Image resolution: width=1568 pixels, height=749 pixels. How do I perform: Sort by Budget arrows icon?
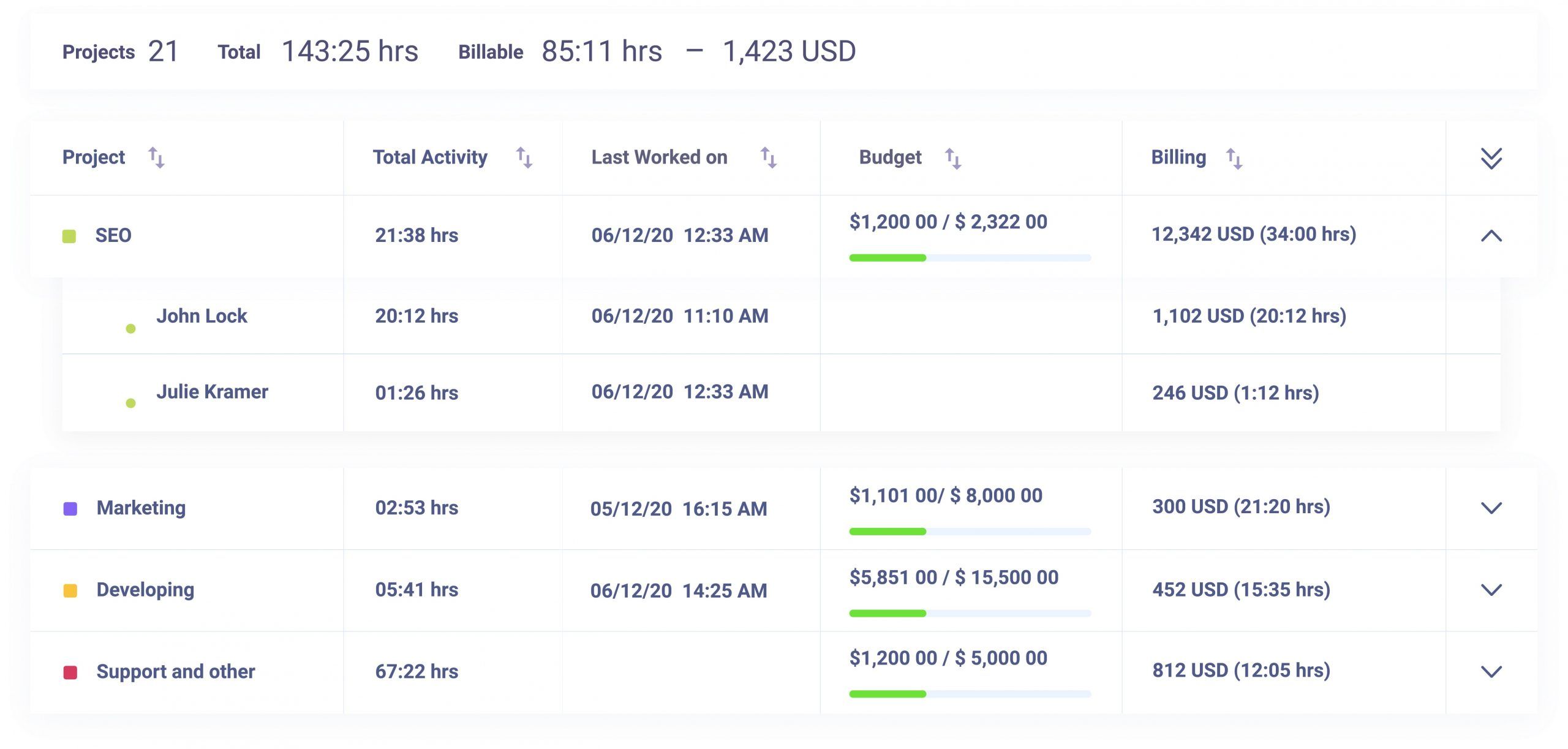click(x=952, y=159)
